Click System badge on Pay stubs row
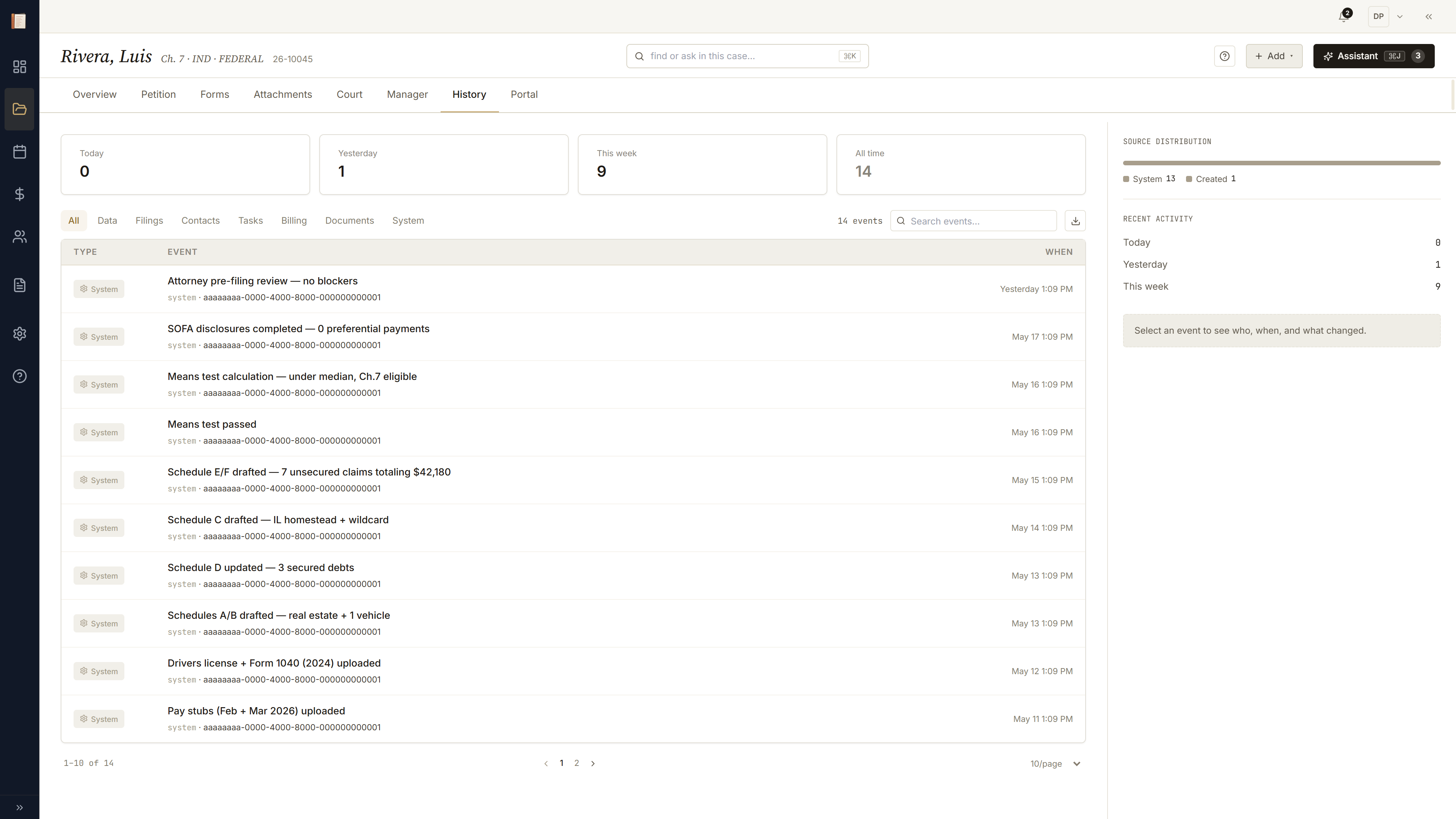Viewport: 1456px width, 819px height. click(99, 719)
